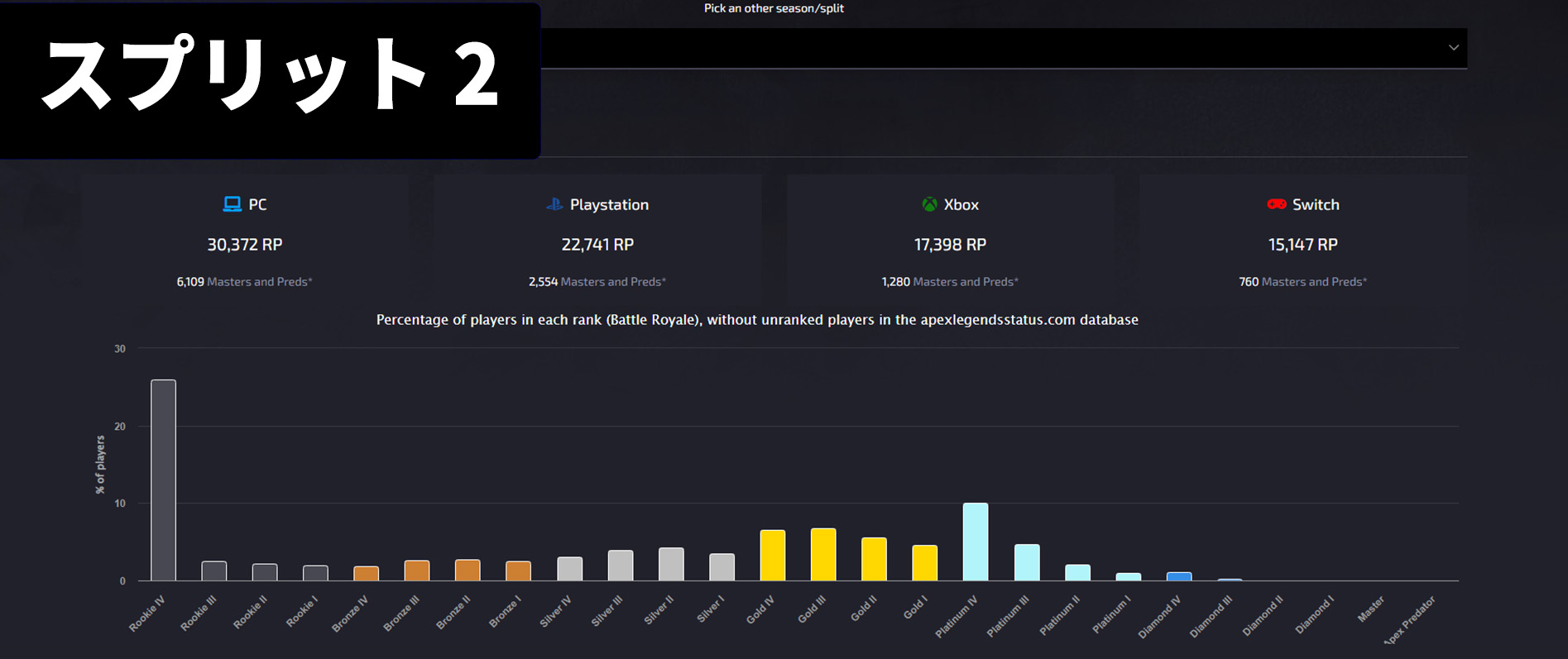Click the Bronze I chart bar
Viewport: 1568px width, 659px height.
point(518,571)
